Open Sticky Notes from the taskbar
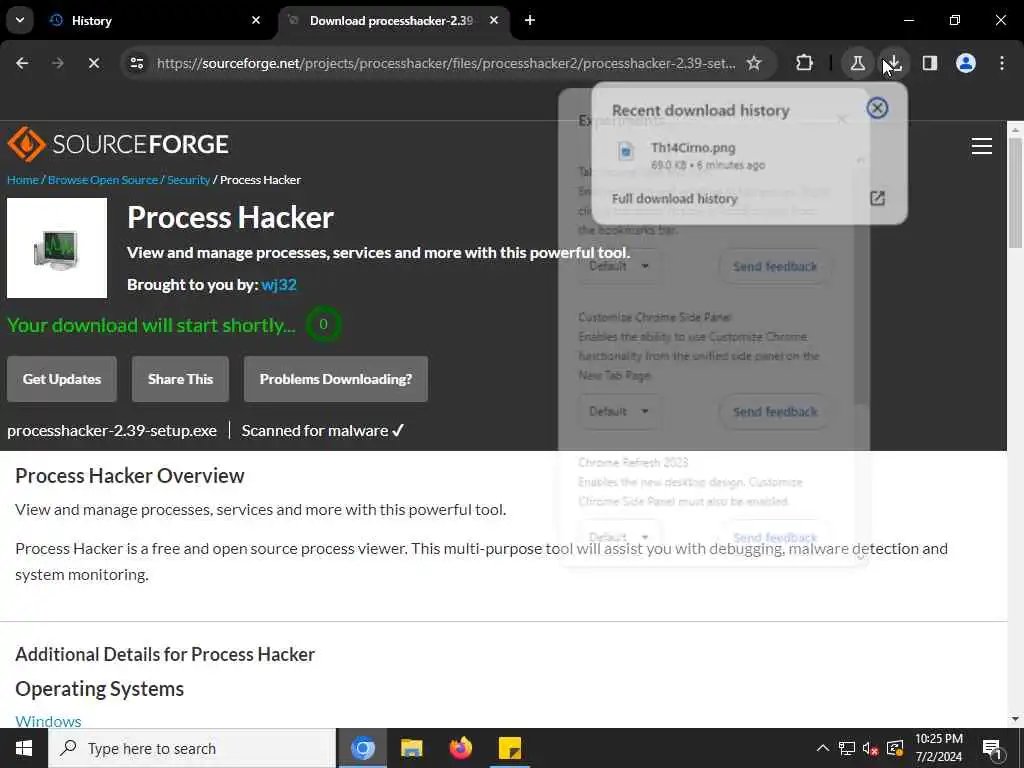The height and width of the screenshot is (768, 1024). tap(509, 748)
